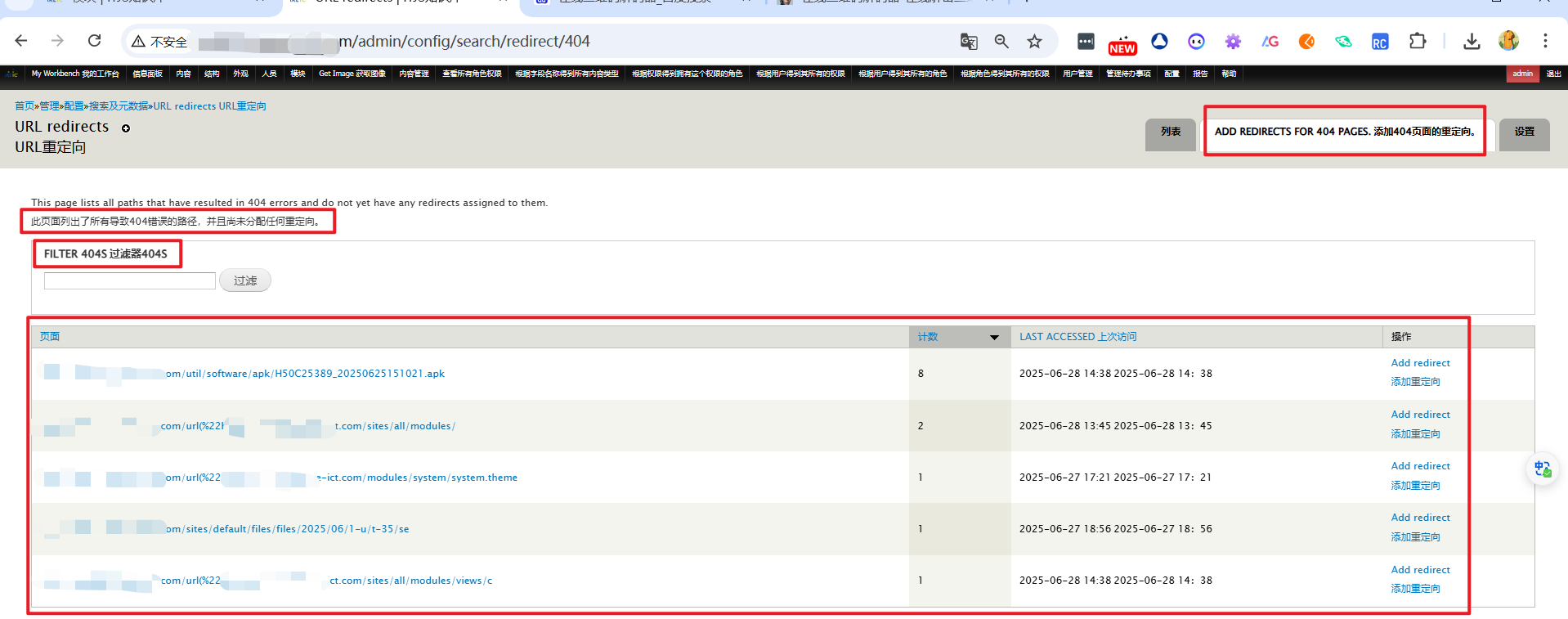Add page to shortcuts via plus icon
The height and width of the screenshot is (619, 1568).
click(126, 128)
